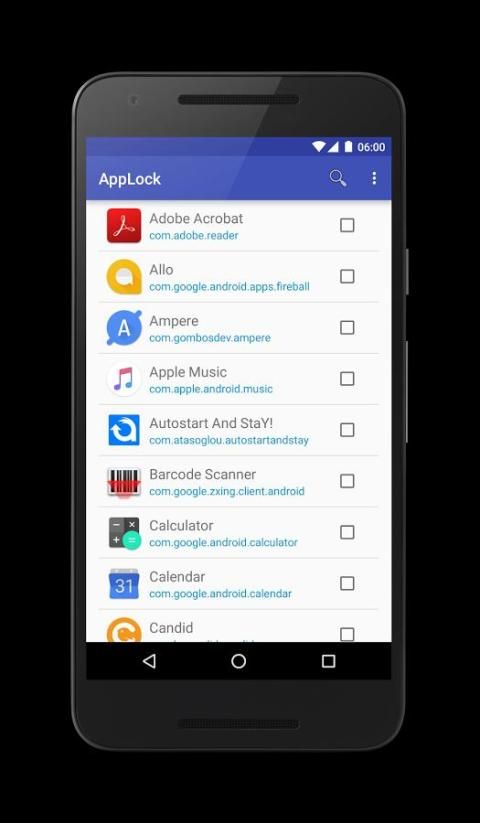Viewport: 480px width, 823px height.
Task: Tick the Apple Music checkbox
Action: click(347, 379)
